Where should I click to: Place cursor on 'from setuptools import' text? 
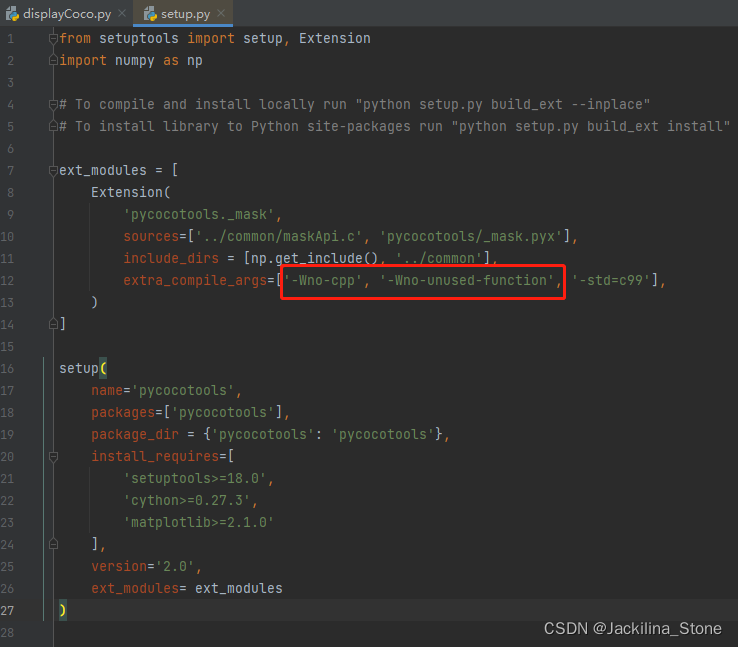(147, 39)
